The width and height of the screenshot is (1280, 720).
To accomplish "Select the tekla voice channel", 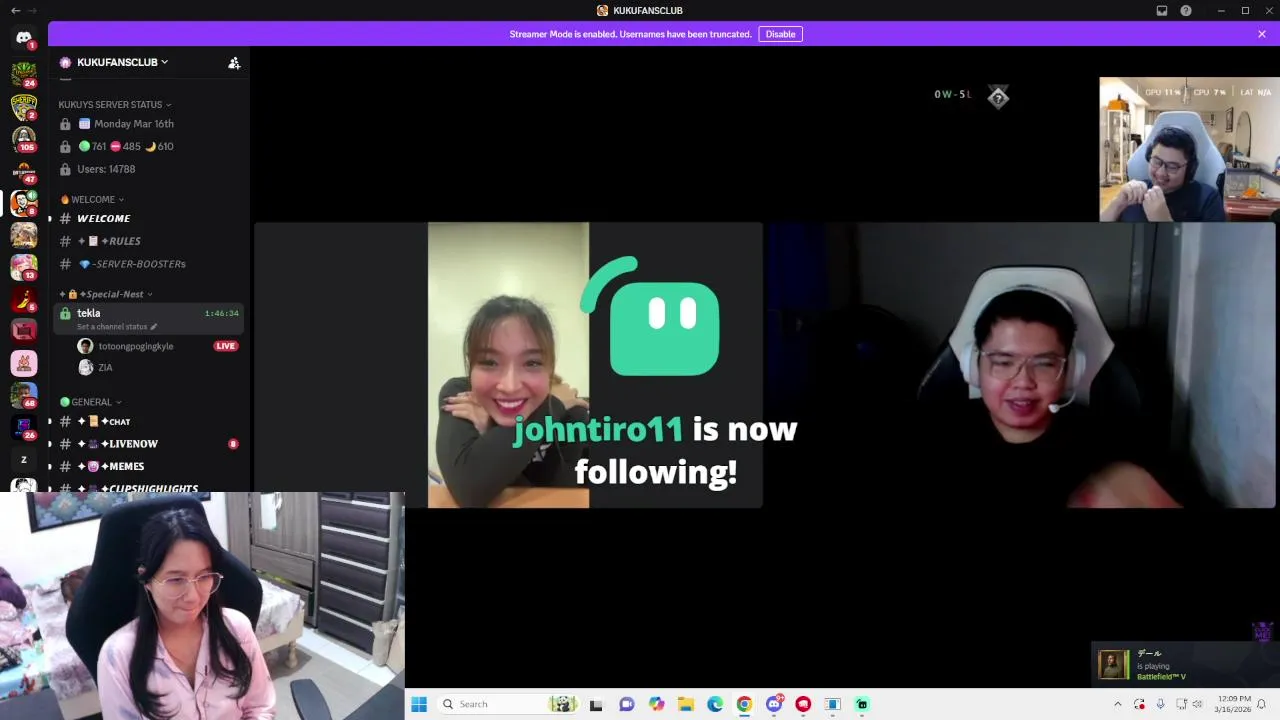I will coord(149,319).
